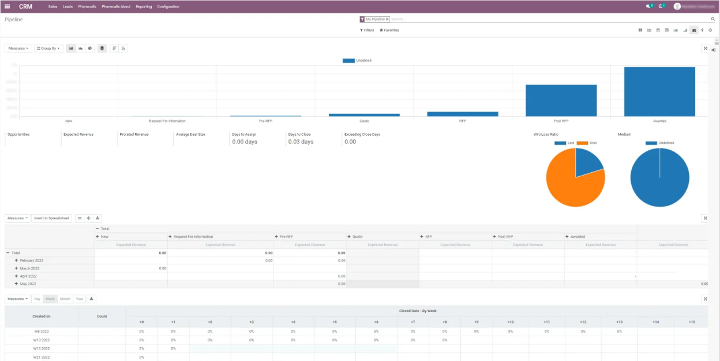Toggle stacked mode in graph toolbar
The width and height of the screenshot is (720, 361).
[102, 48]
